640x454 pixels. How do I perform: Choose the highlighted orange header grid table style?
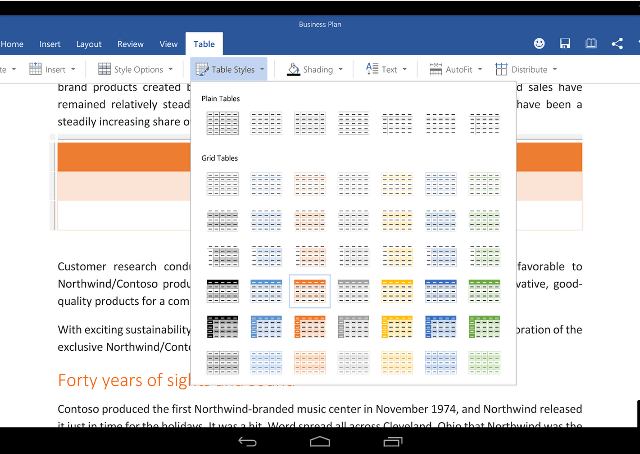coord(309,291)
